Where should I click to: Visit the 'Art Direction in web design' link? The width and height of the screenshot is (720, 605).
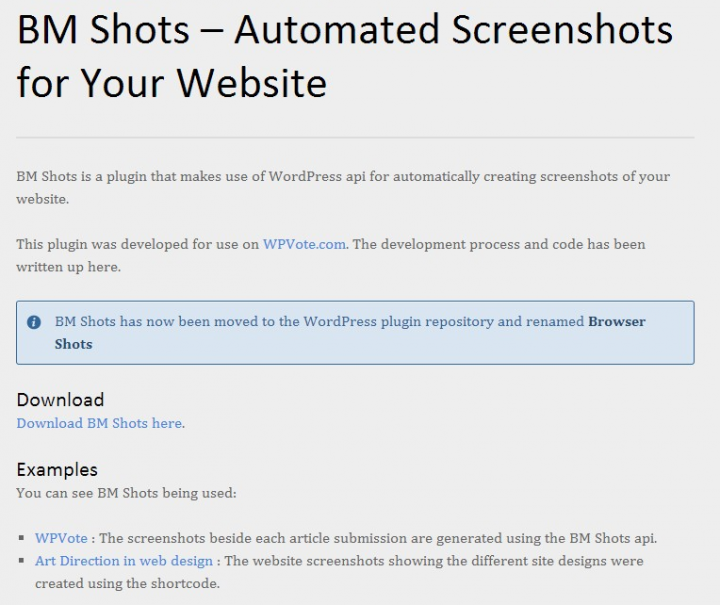123,561
